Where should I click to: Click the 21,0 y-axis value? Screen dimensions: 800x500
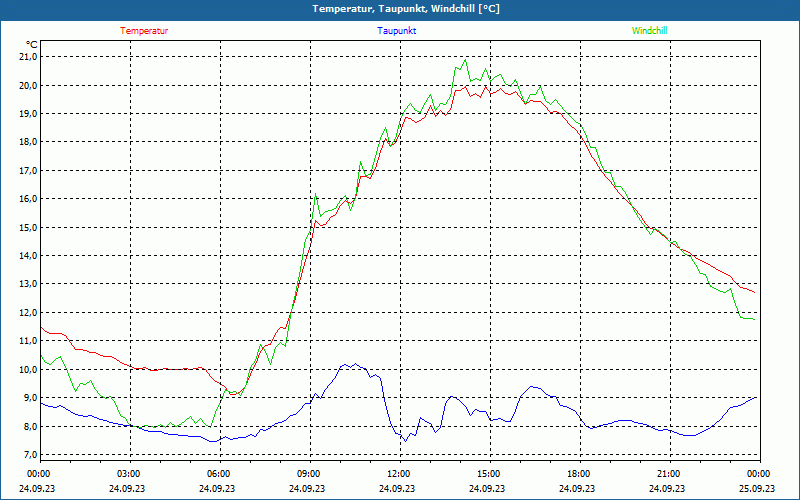[28, 57]
